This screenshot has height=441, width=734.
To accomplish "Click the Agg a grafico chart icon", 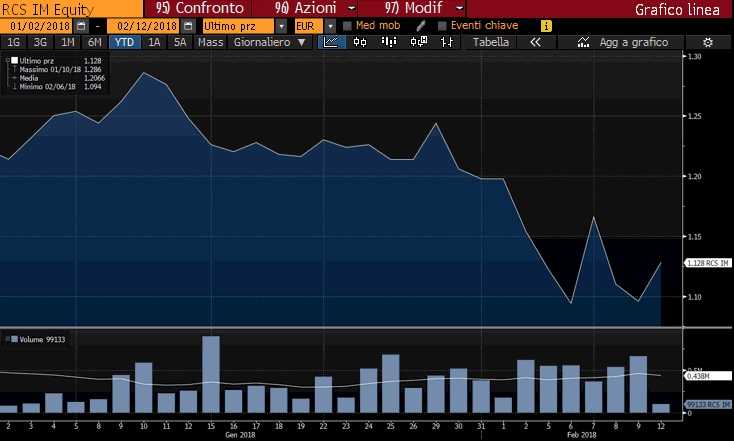I will click(x=583, y=42).
